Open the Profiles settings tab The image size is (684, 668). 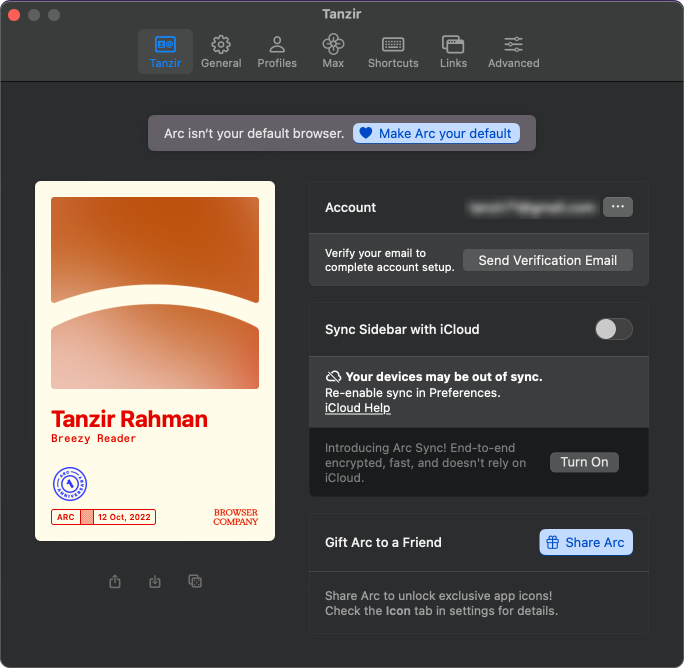tap(277, 52)
